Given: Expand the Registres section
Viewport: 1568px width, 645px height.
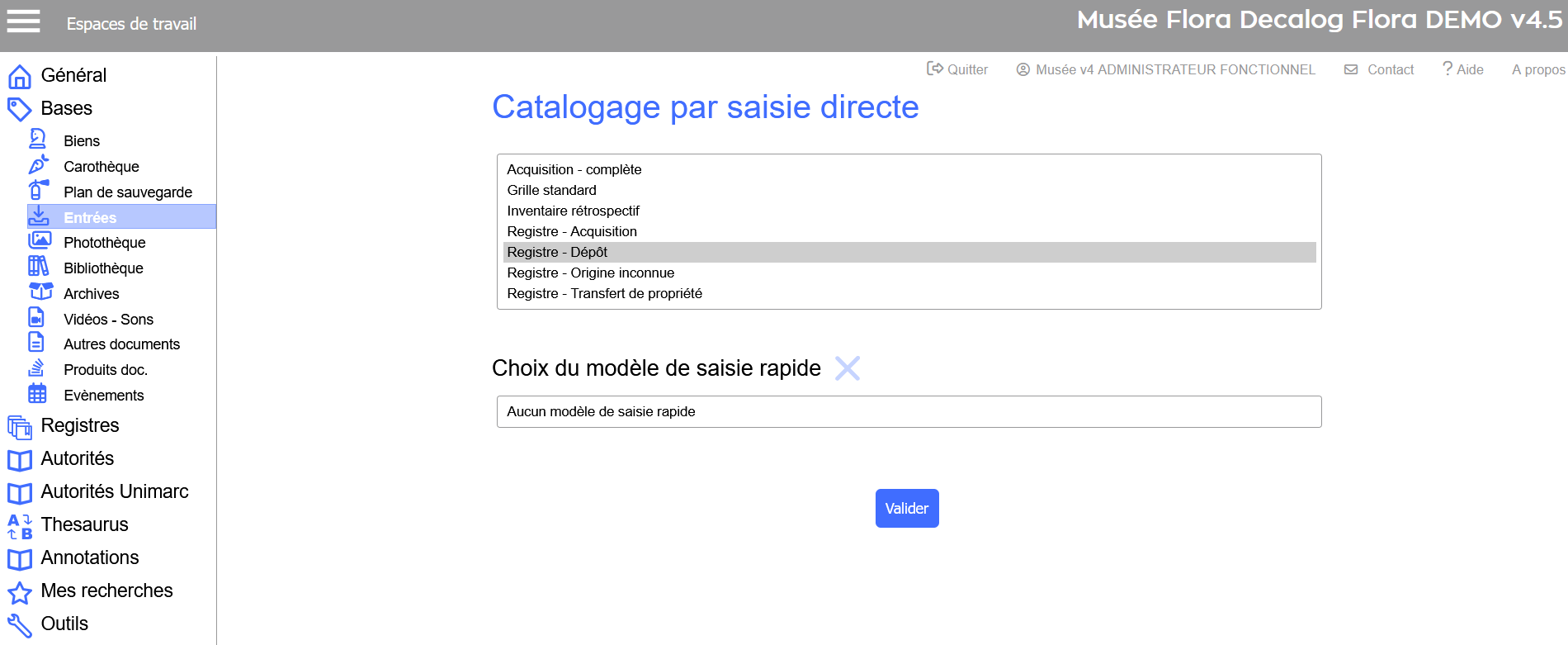Looking at the screenshot, I should click(x=79, y=425).
